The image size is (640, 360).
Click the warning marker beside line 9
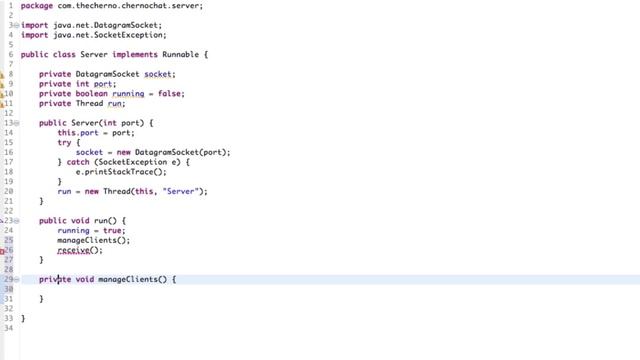[x=2, y=84]
